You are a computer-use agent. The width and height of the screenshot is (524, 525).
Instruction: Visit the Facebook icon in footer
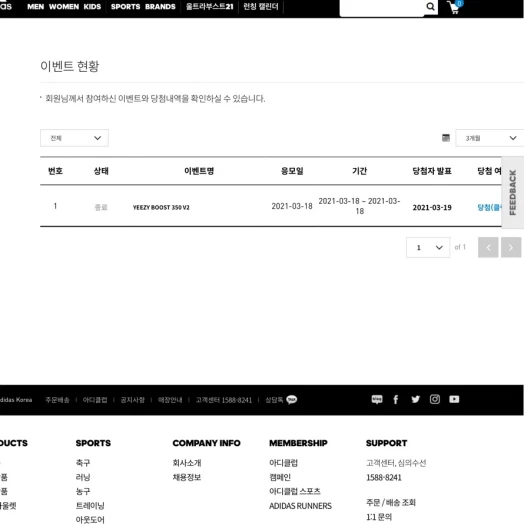[x=396, y=399]
